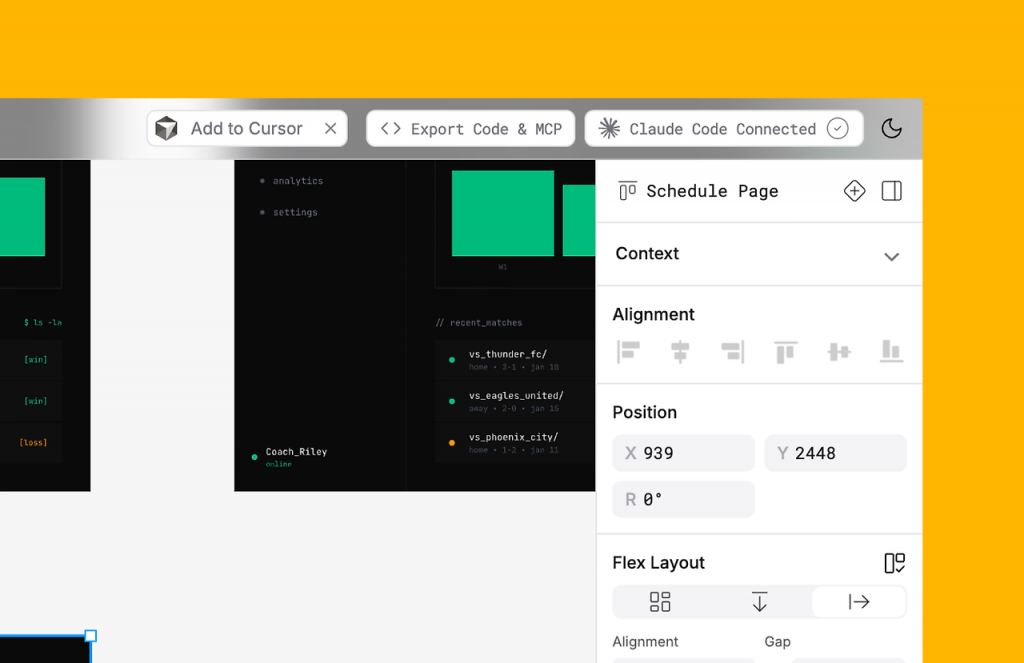The height and width of the screenshot is (663, 1024).
Task: Click the rotation field showing 0 degrees
Action: (x=683, y=498)
